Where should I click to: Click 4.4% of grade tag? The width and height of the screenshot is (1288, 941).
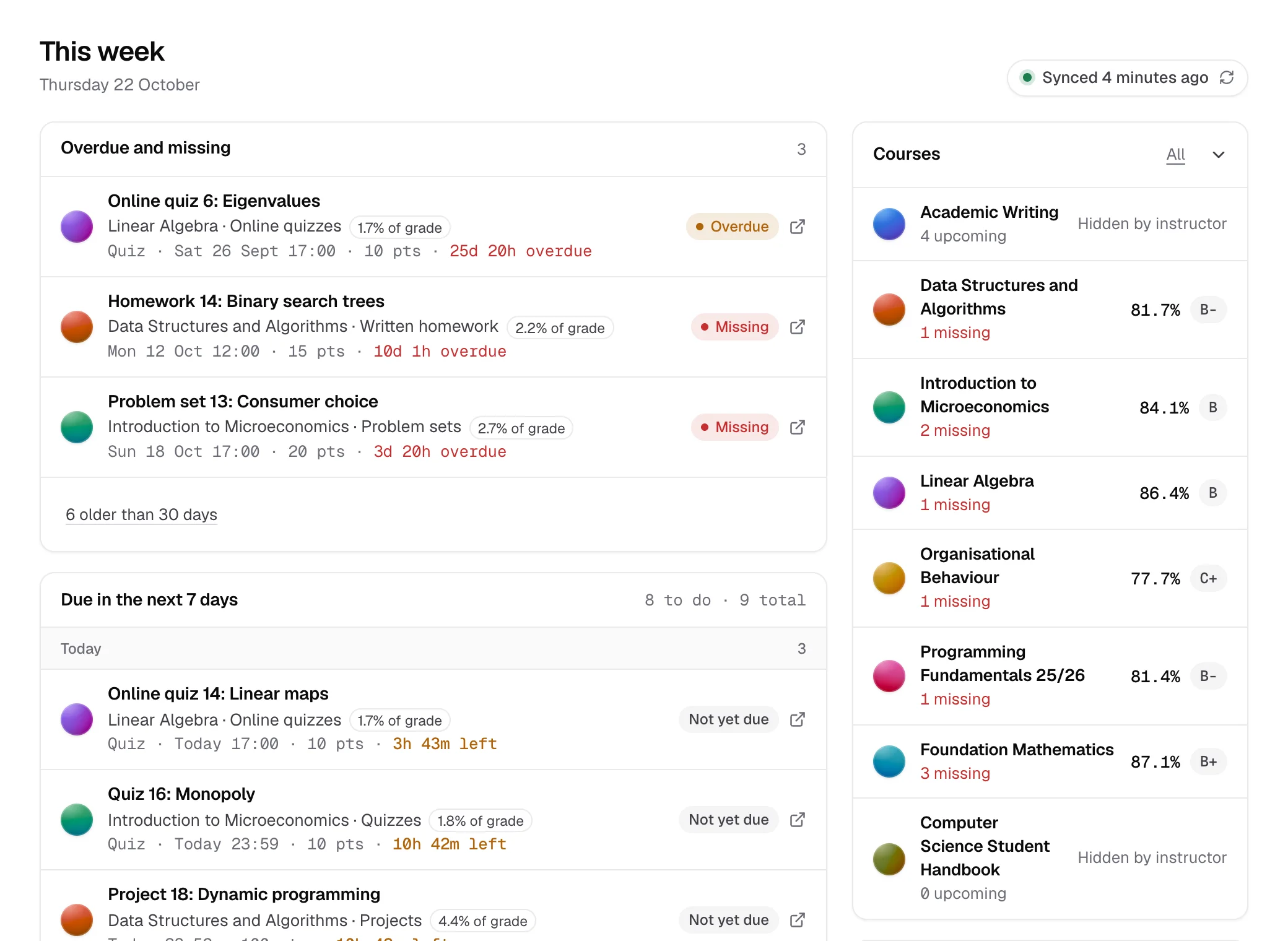(483, 921)
